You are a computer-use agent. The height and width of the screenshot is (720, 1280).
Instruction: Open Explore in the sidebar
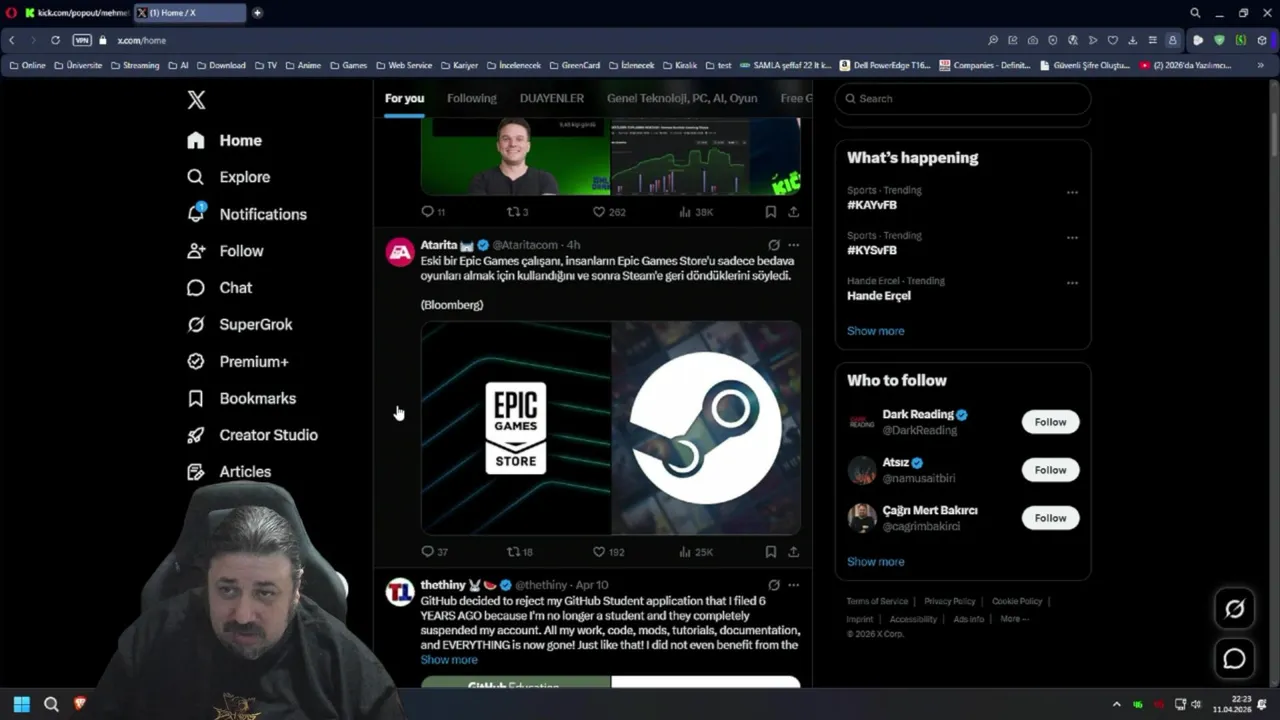click(x=229, y=177)
